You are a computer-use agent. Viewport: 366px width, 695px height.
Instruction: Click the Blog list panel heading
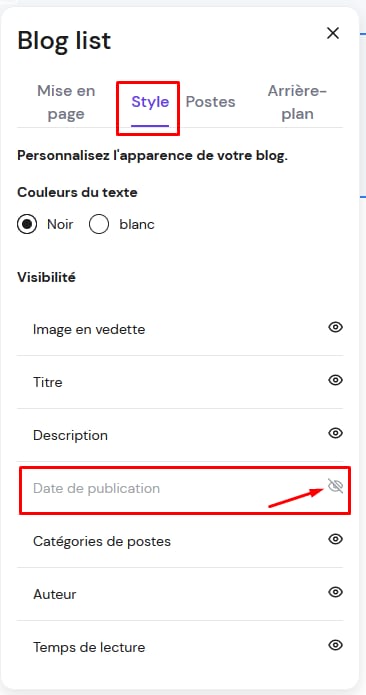[64, 40]
